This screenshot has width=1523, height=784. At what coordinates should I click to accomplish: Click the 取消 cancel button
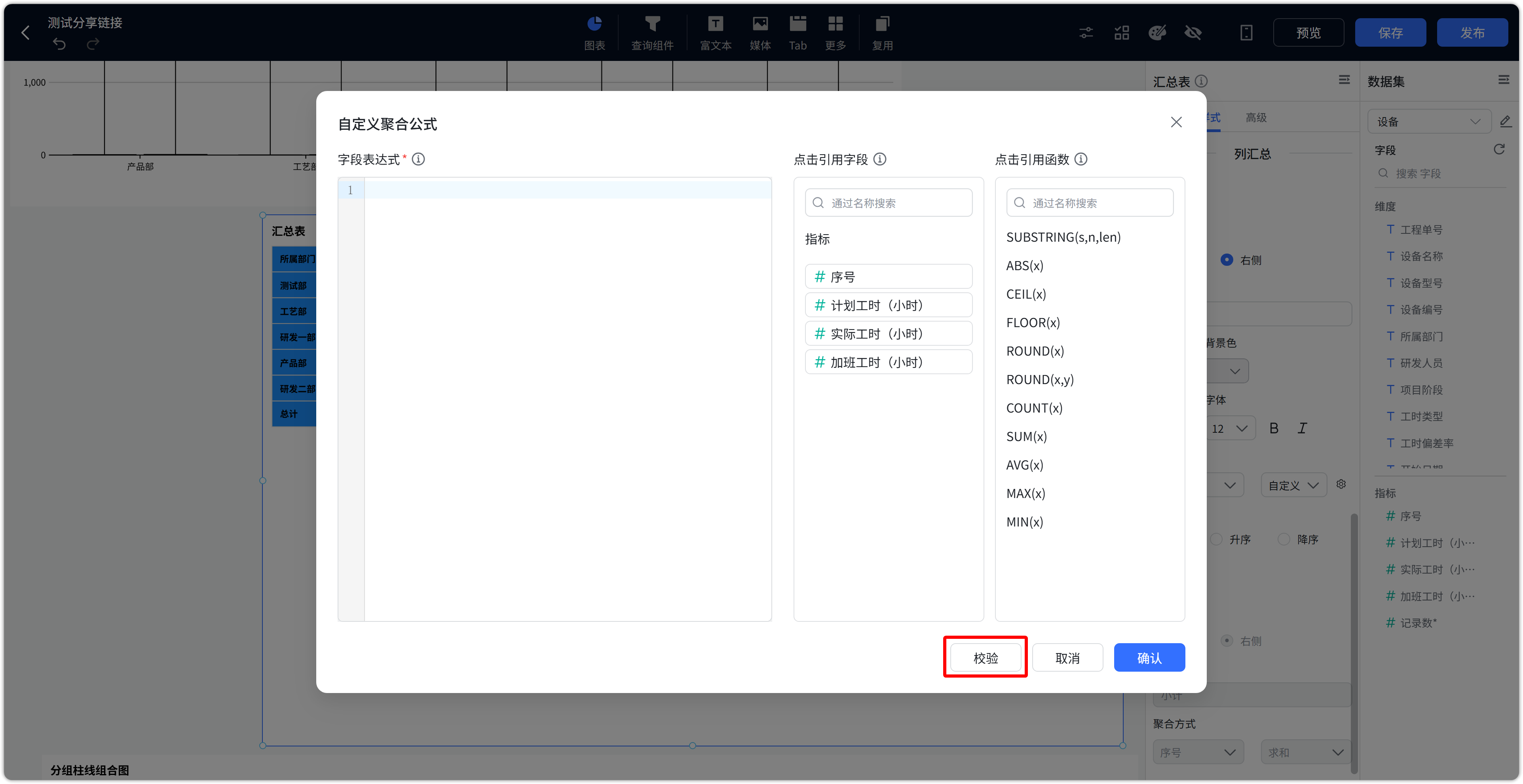[x=1067, y=657]
